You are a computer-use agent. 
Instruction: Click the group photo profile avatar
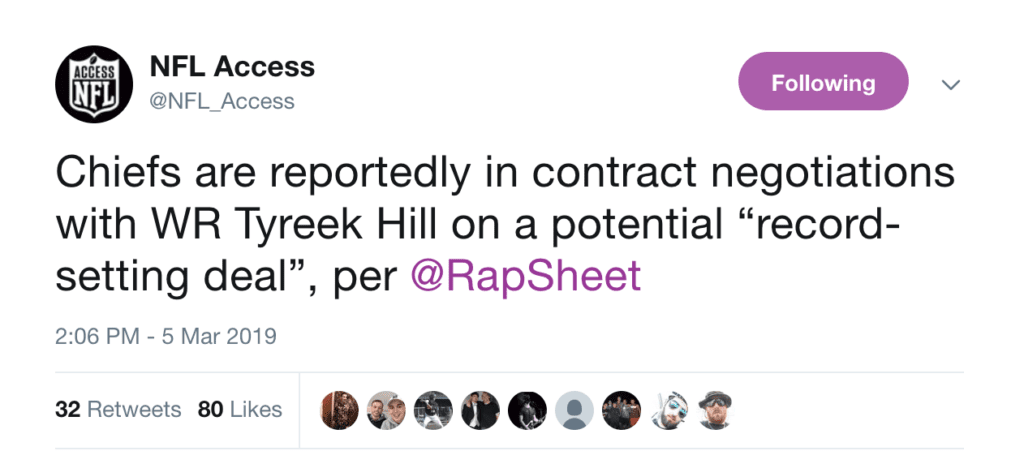coord(621,410)
